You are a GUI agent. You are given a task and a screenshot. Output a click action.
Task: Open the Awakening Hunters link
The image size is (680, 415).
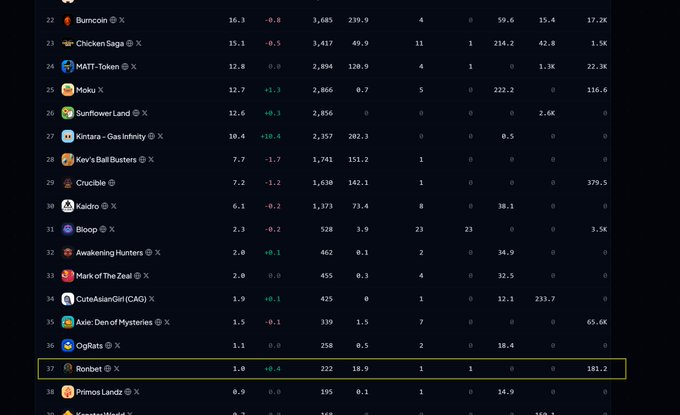coord(109,252)
